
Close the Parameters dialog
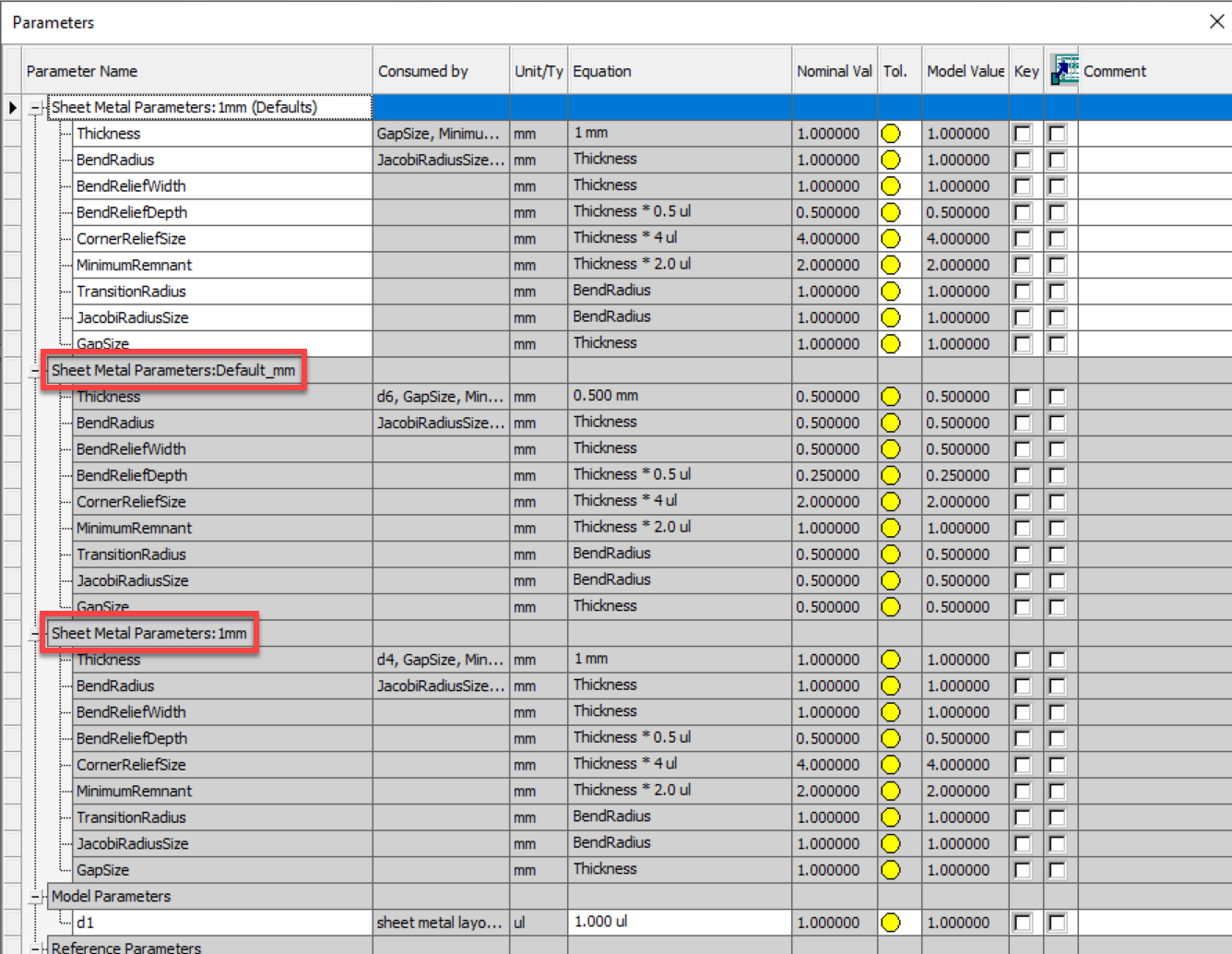[1216, 20]
